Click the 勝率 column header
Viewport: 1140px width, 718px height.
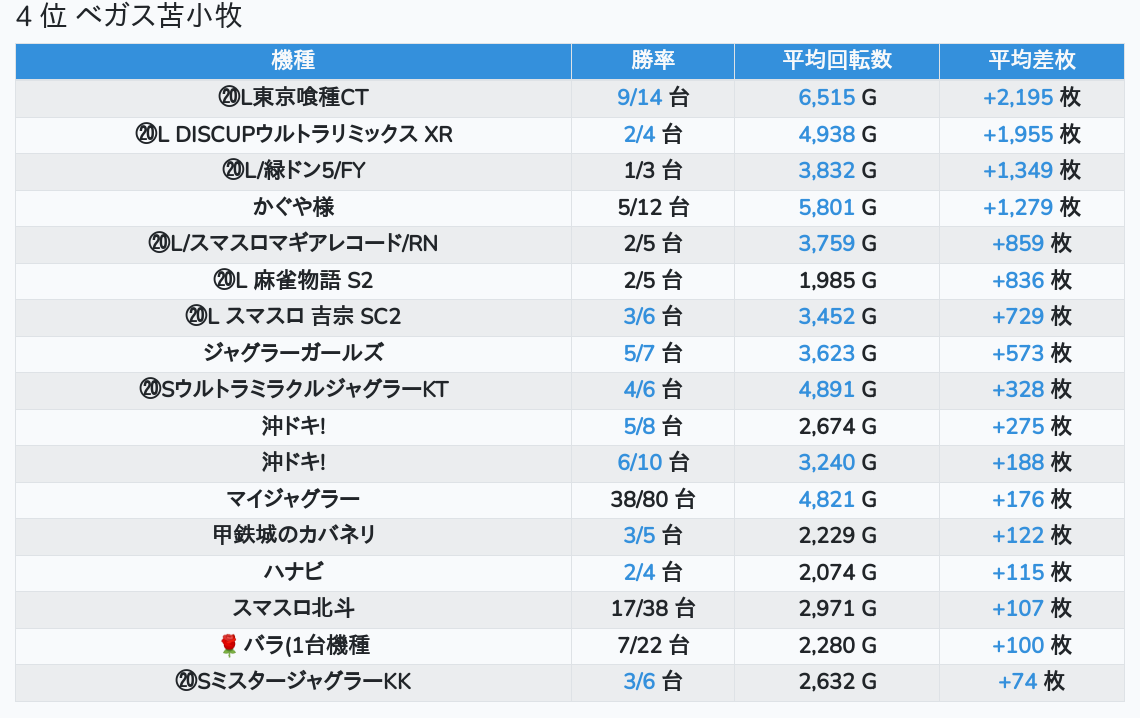point(652,61)
